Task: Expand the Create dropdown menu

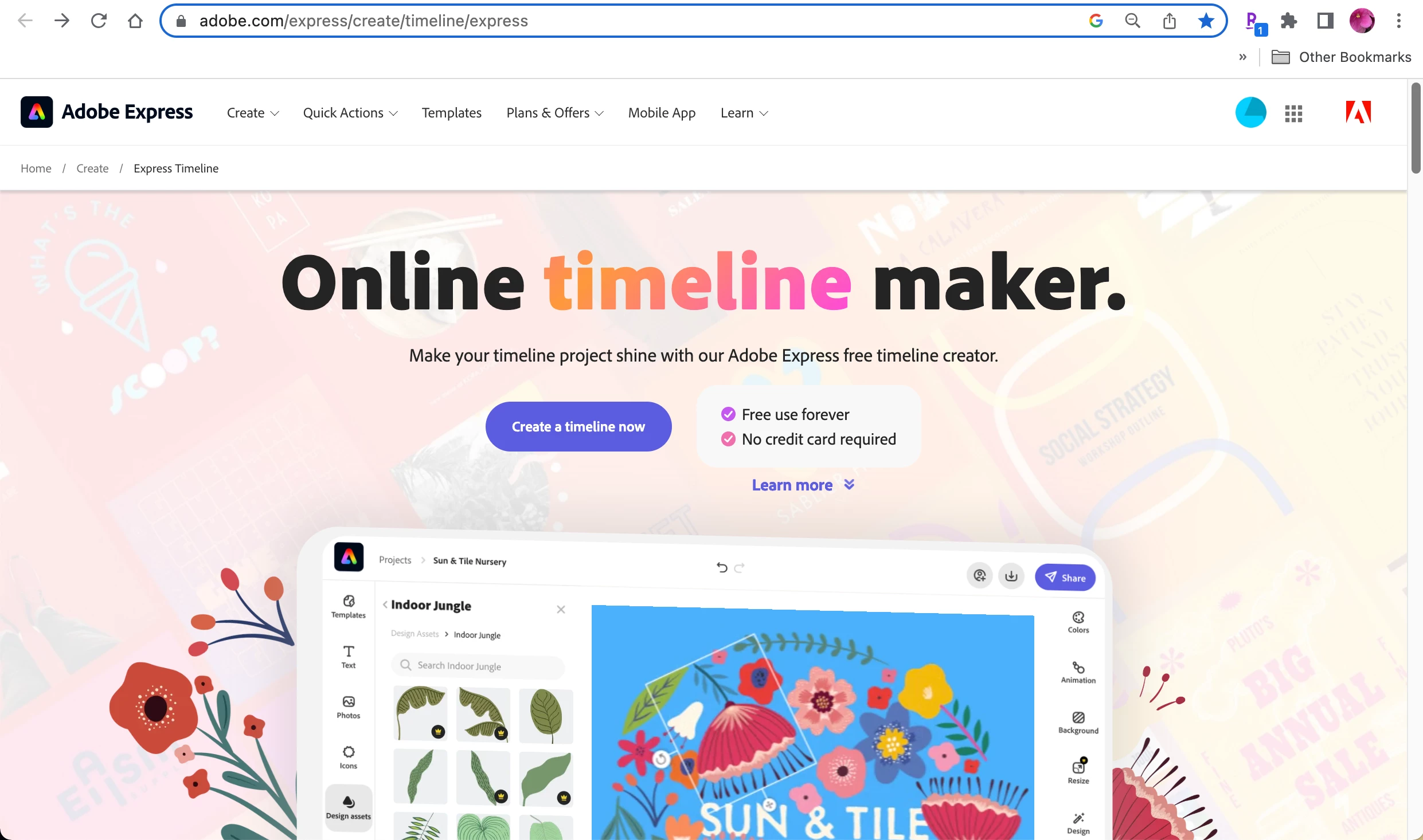Action: pyautogui.click(x=253, y=113)
